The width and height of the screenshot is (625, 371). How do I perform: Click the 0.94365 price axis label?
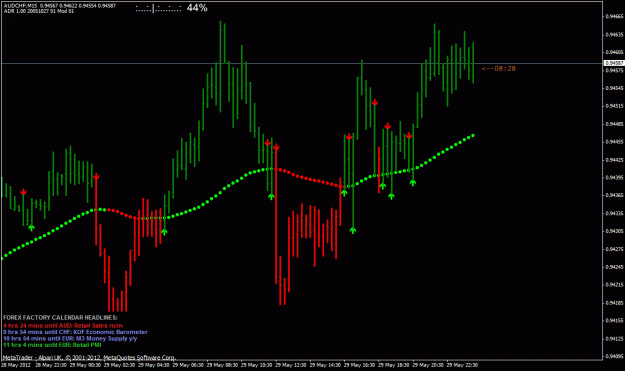[x=614, y=195]
